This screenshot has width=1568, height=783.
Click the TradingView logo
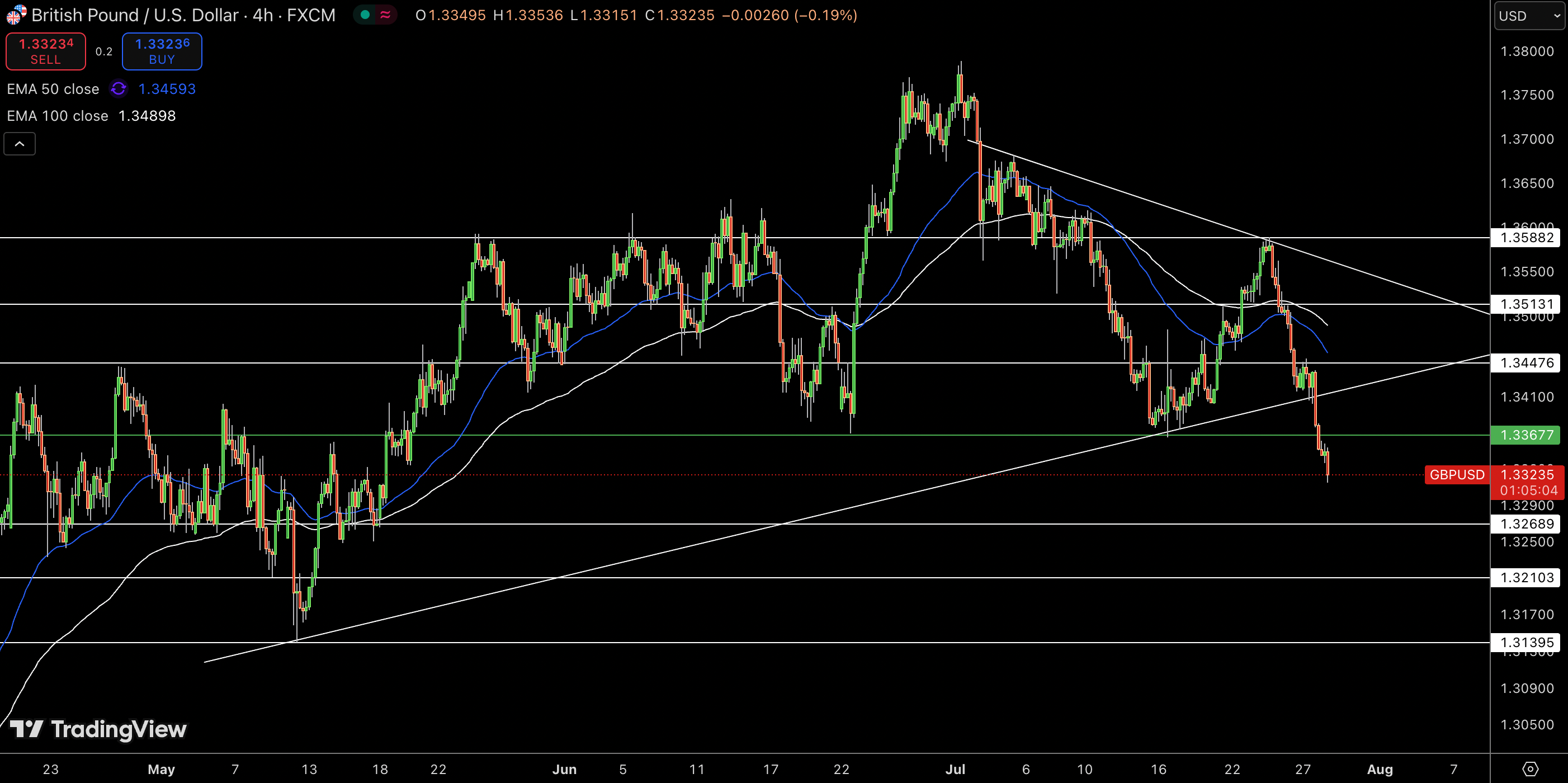(98, 729)
